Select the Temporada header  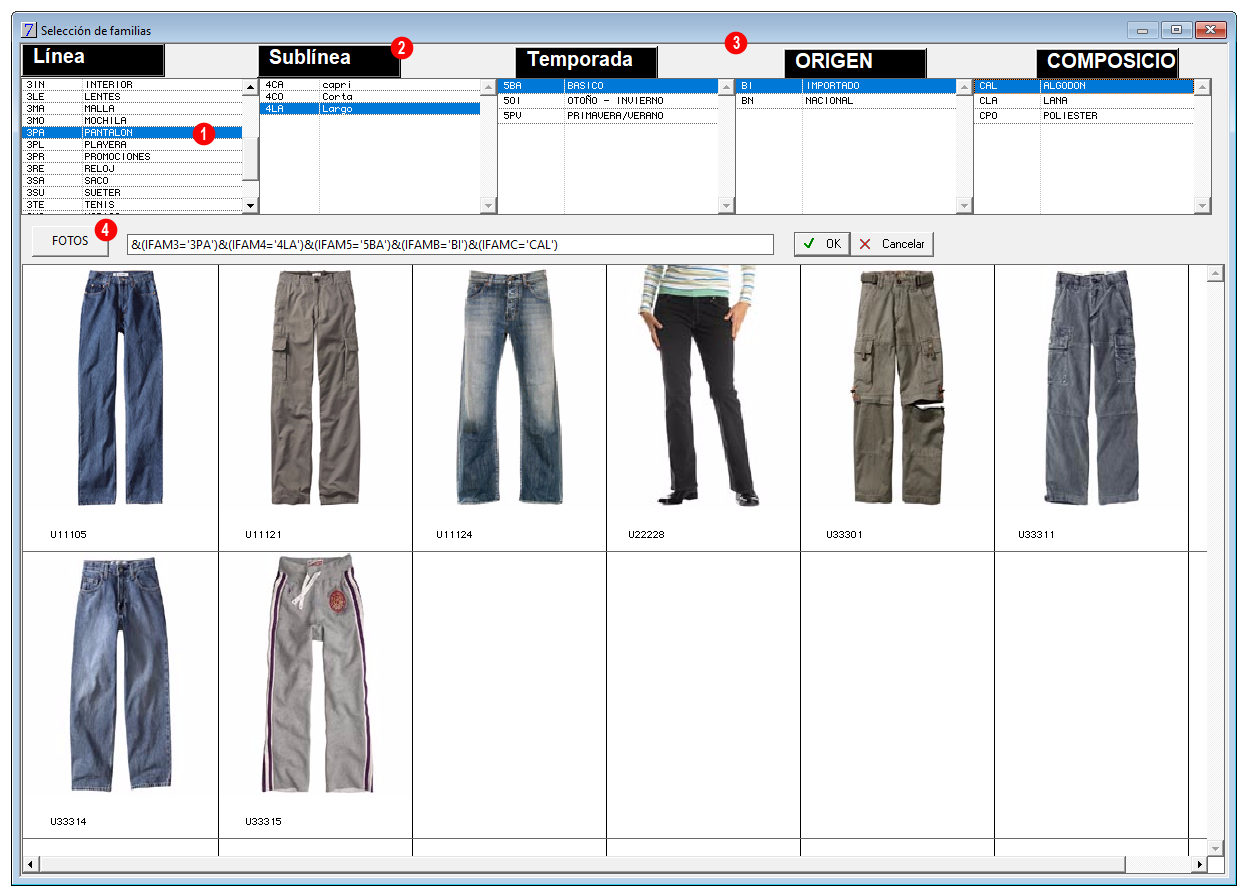pyautogui.click(x=586, y=62)
